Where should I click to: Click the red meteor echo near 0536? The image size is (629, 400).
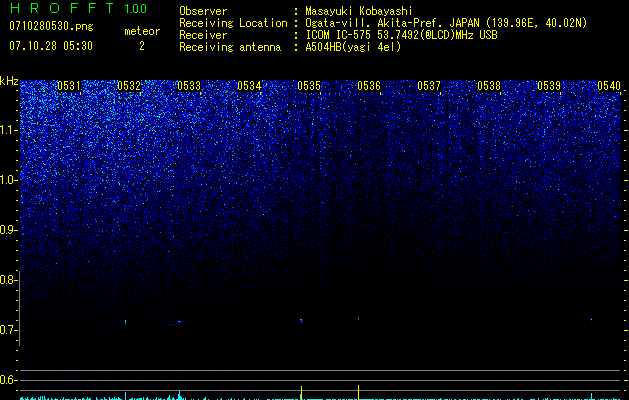[359, 318]
